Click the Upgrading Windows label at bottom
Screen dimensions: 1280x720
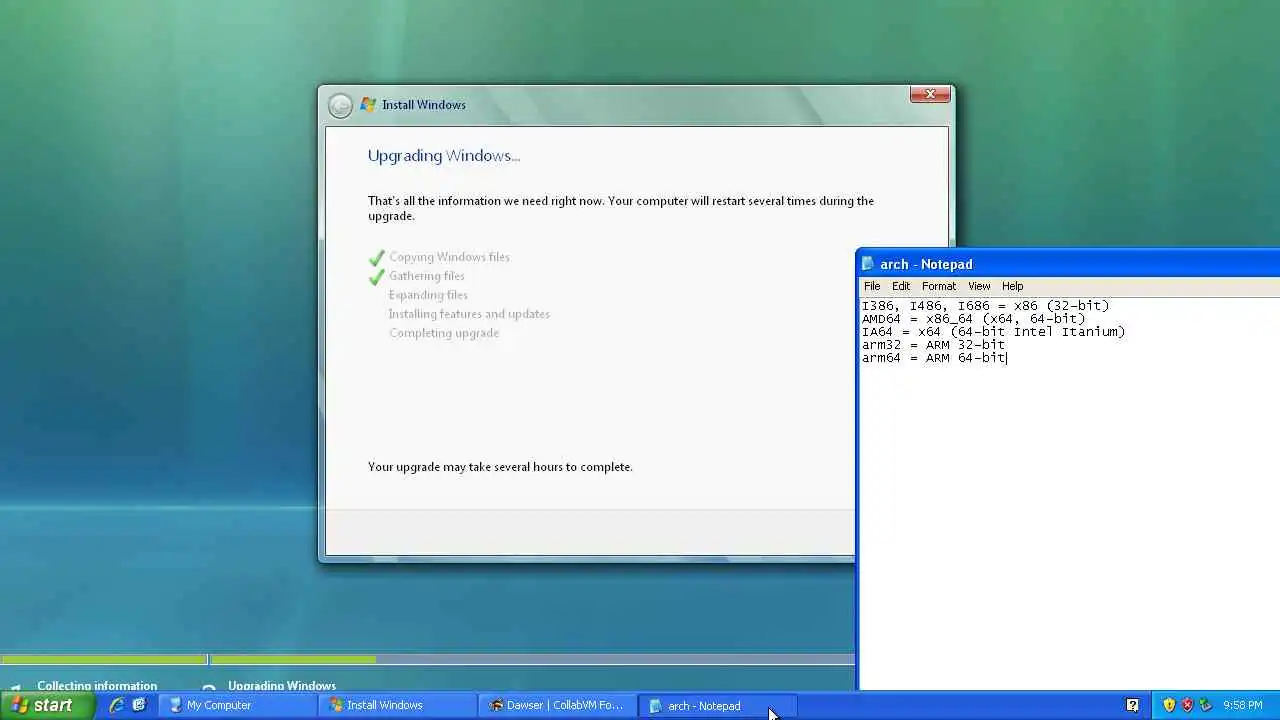[x=282, y=686]
